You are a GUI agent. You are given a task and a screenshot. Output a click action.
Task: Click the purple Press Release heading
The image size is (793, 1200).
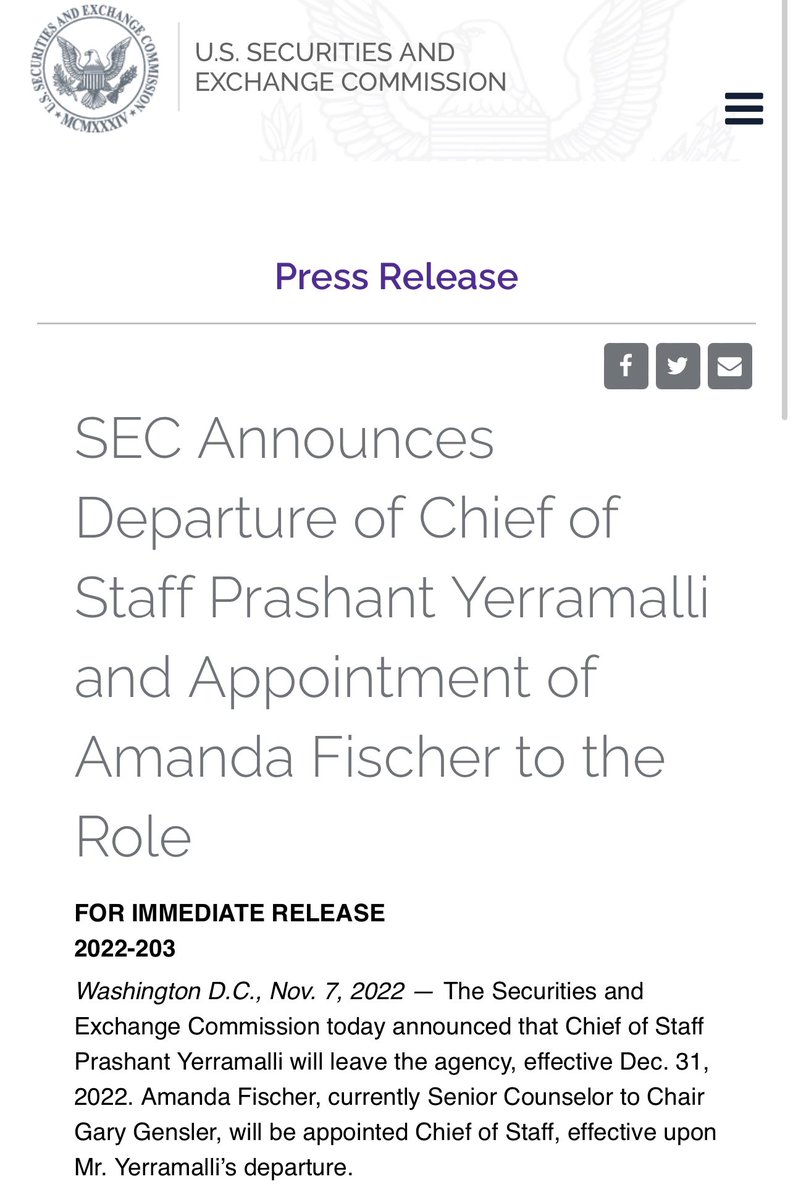point(396,277)
